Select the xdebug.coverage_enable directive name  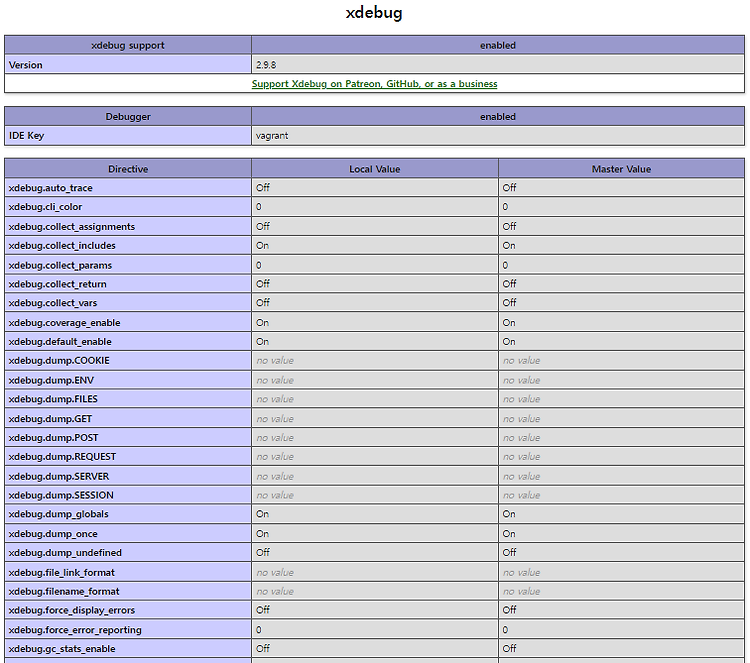[x=64, y=323]
